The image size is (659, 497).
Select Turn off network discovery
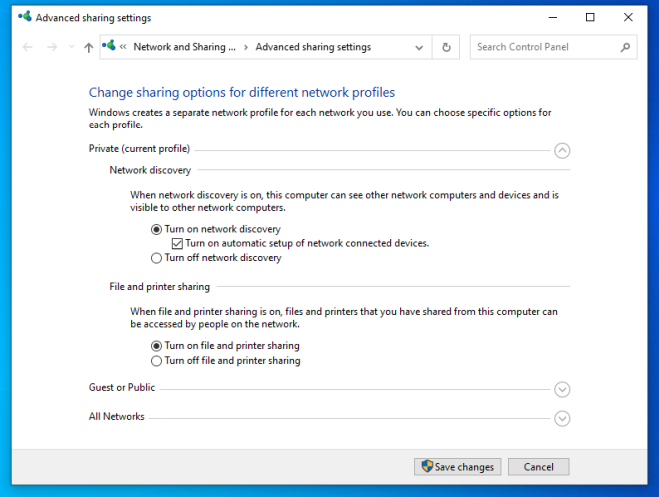[x=156, y=258]
